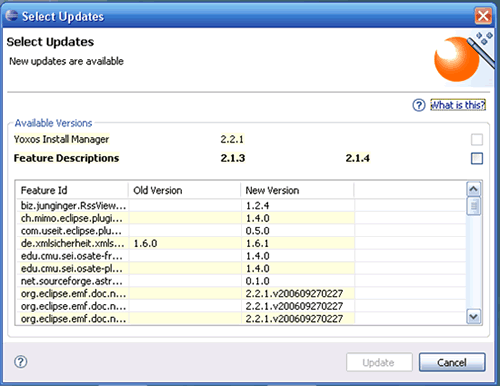500x386 pixels.
Task: Click the scrollbar down arrow of the feature table
Action: coord(474,316)
